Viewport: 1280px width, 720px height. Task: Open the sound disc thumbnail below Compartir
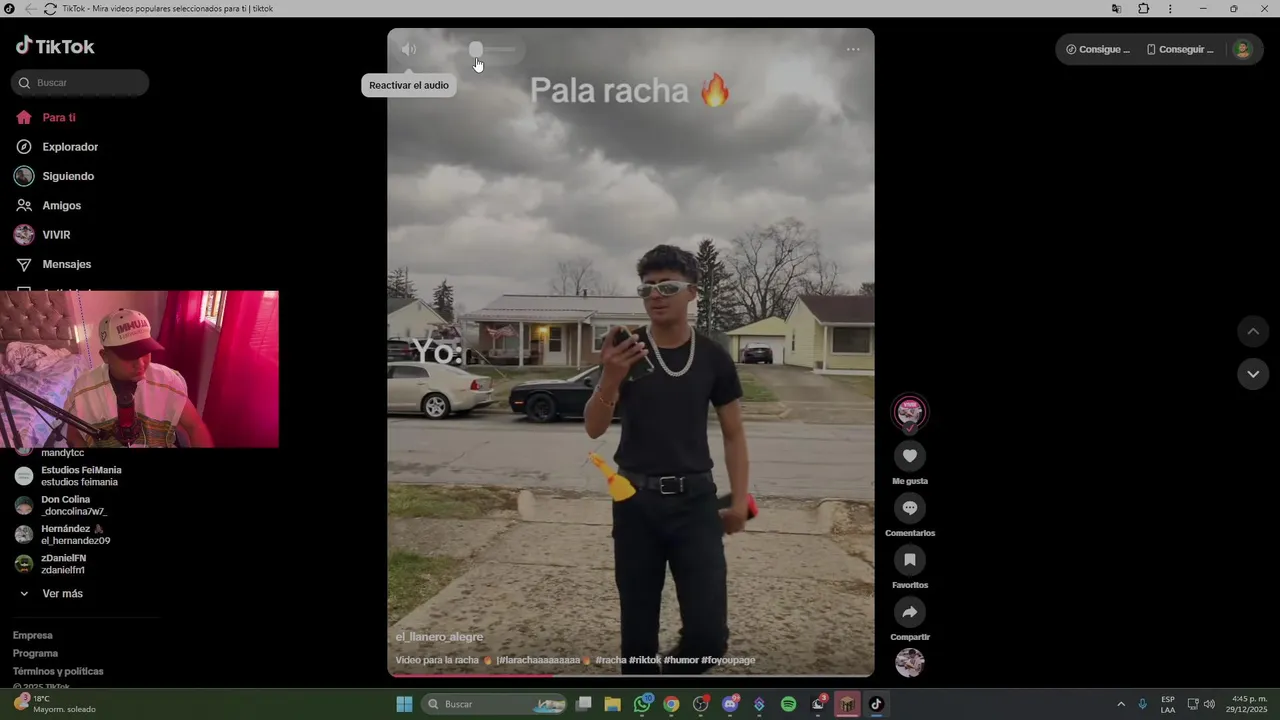[x=910, y=662]
